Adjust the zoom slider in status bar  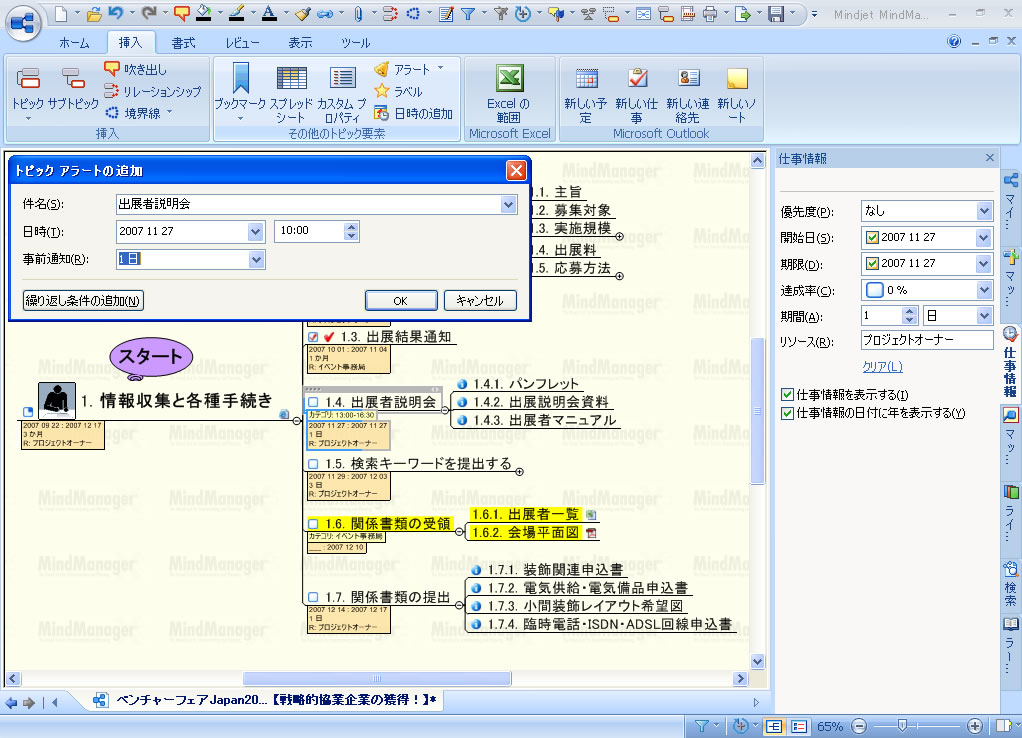902,726
